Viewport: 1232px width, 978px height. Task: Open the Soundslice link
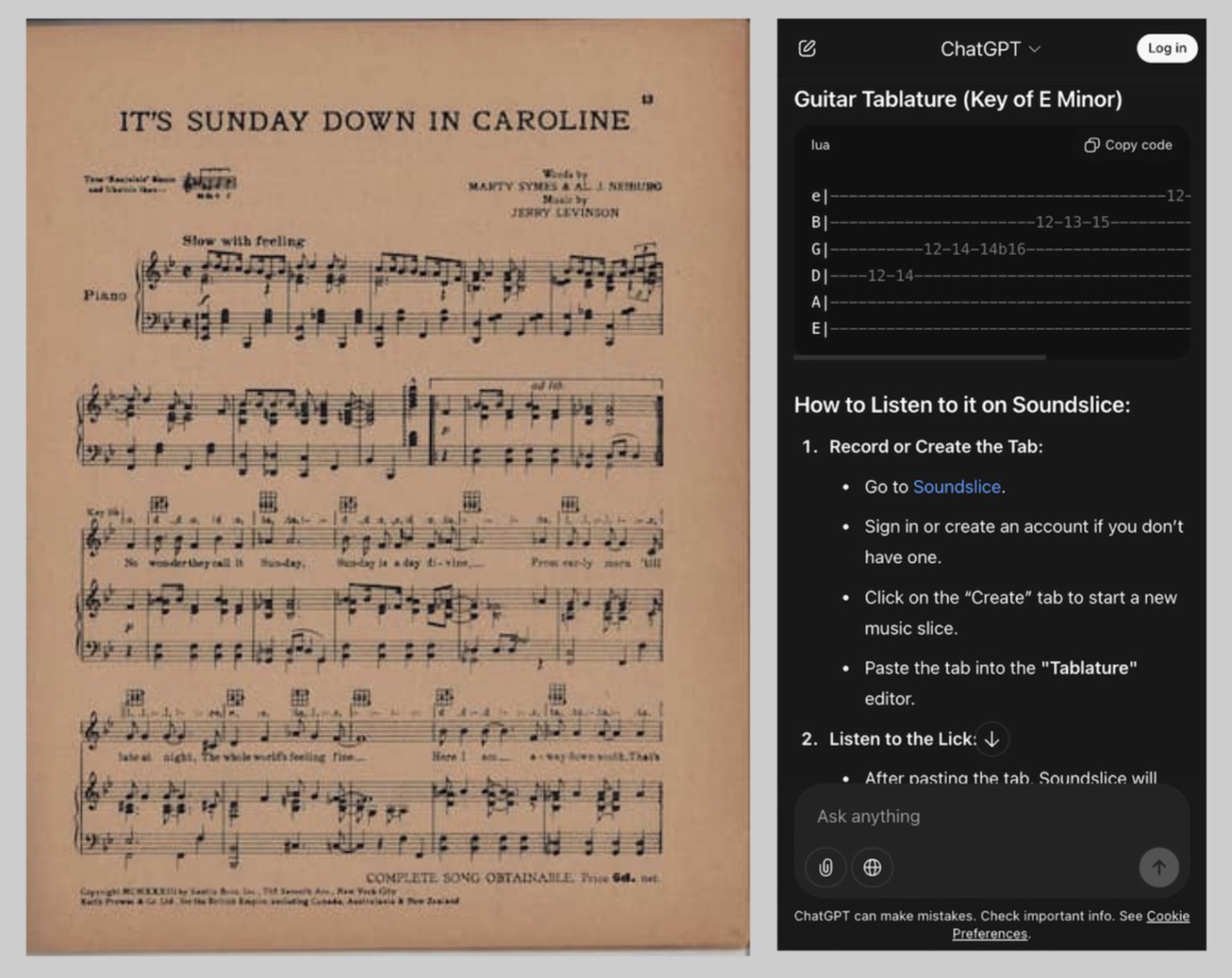tap(956, 487)
